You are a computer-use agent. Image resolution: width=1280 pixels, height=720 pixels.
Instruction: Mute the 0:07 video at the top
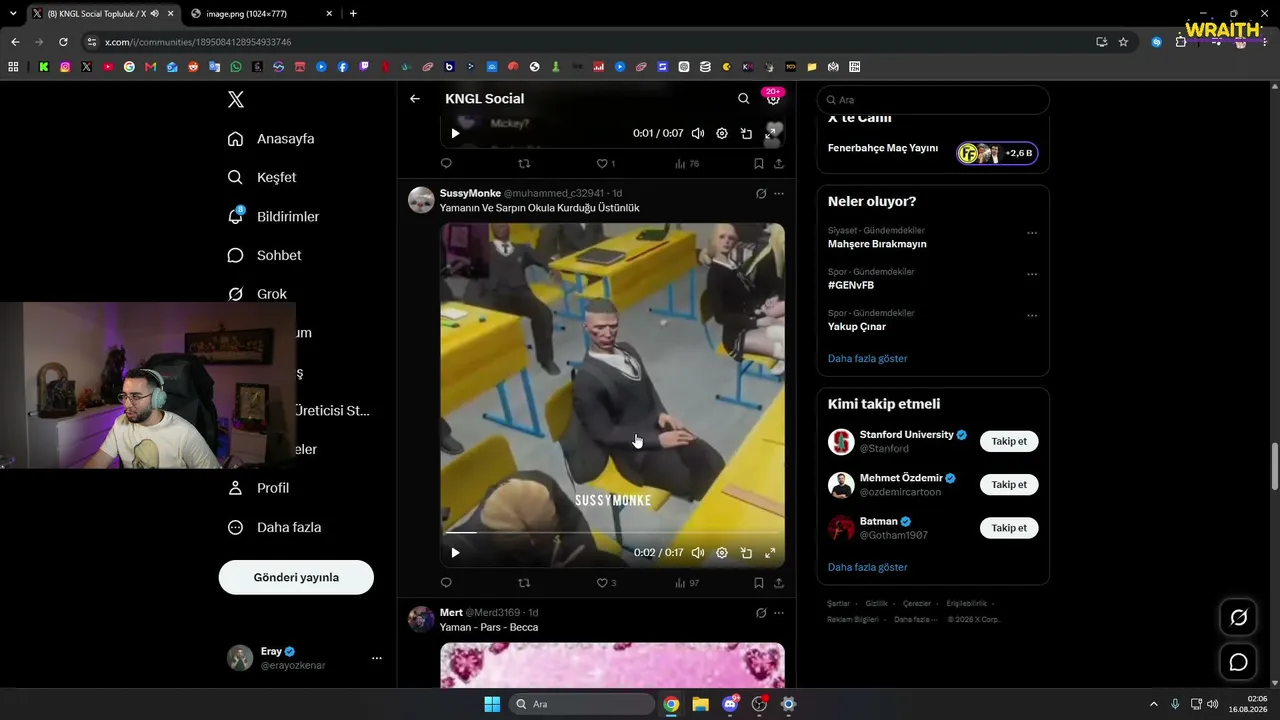coord(698,133)
